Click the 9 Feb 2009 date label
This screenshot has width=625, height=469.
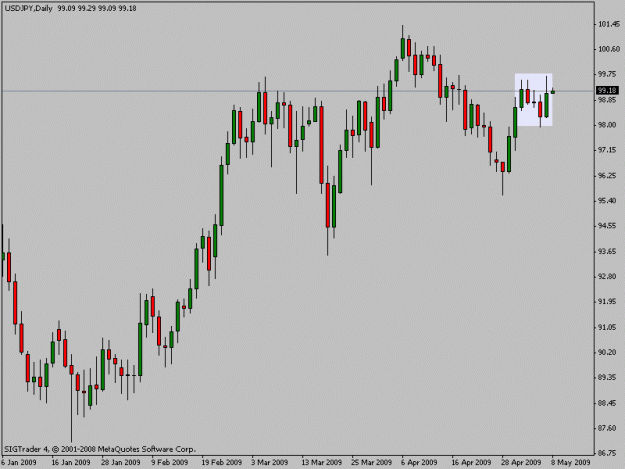(x=169, y=463)
